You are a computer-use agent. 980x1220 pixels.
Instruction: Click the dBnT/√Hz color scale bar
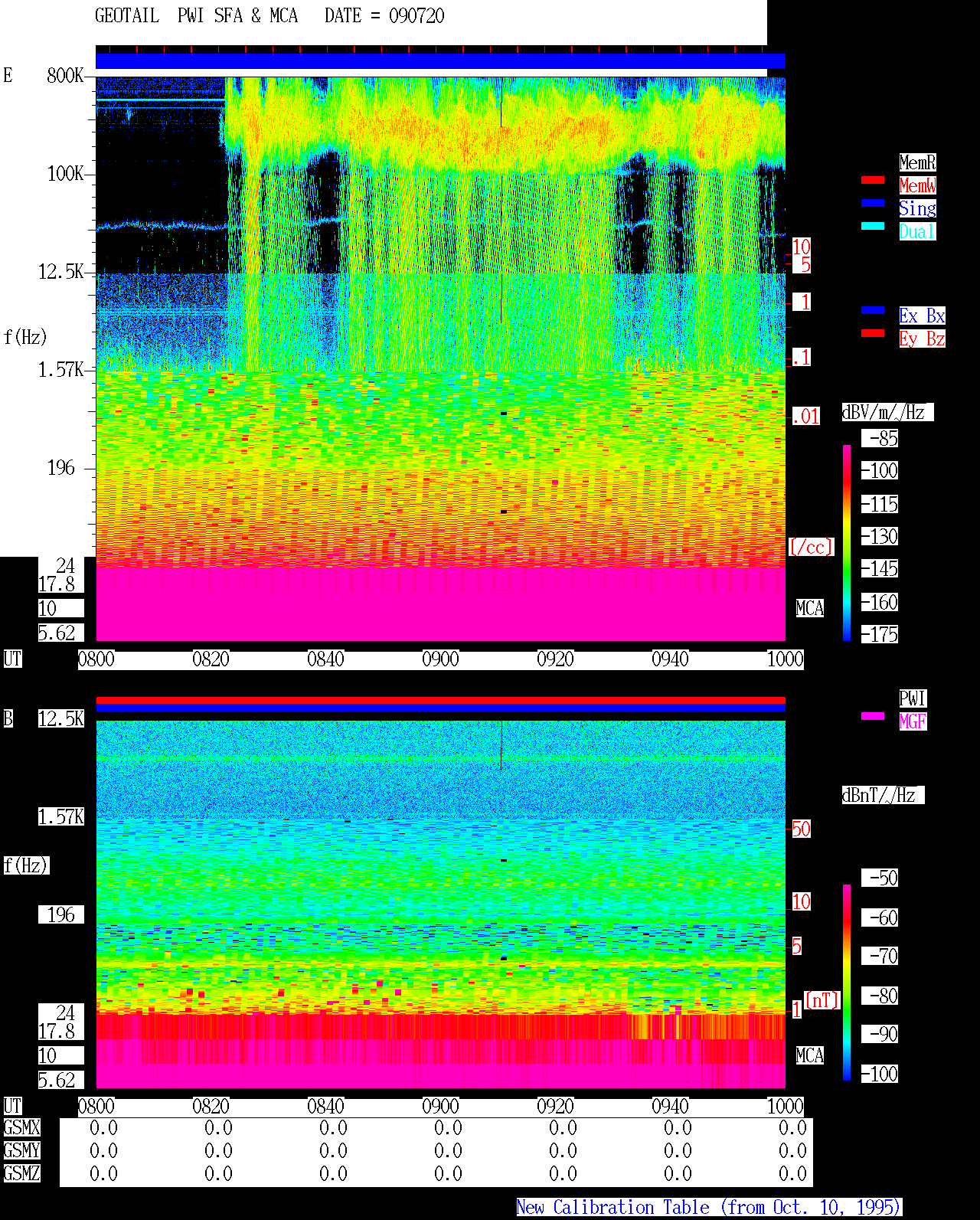847,983
